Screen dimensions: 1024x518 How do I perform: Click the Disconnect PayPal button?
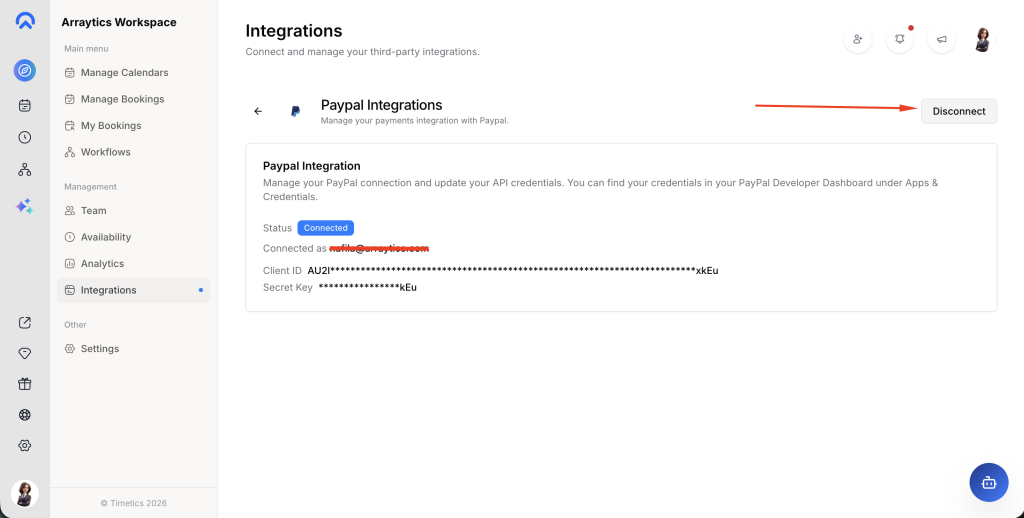pos(958,111)
